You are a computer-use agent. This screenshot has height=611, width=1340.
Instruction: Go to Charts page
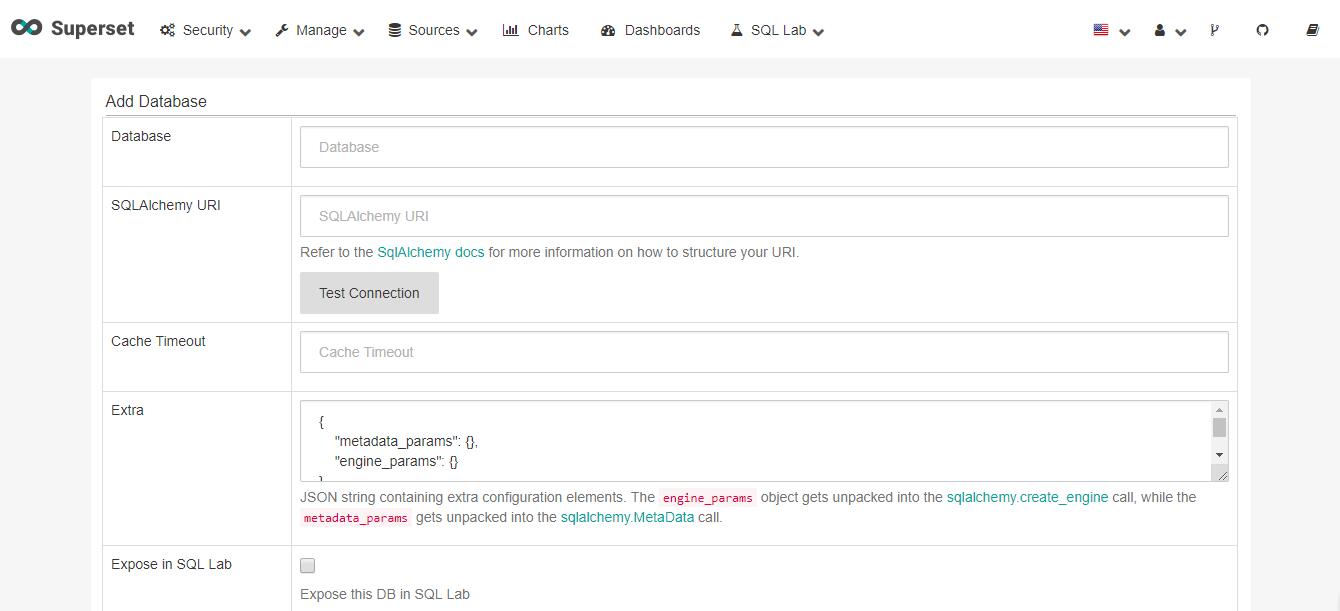[x=548, y=30]
